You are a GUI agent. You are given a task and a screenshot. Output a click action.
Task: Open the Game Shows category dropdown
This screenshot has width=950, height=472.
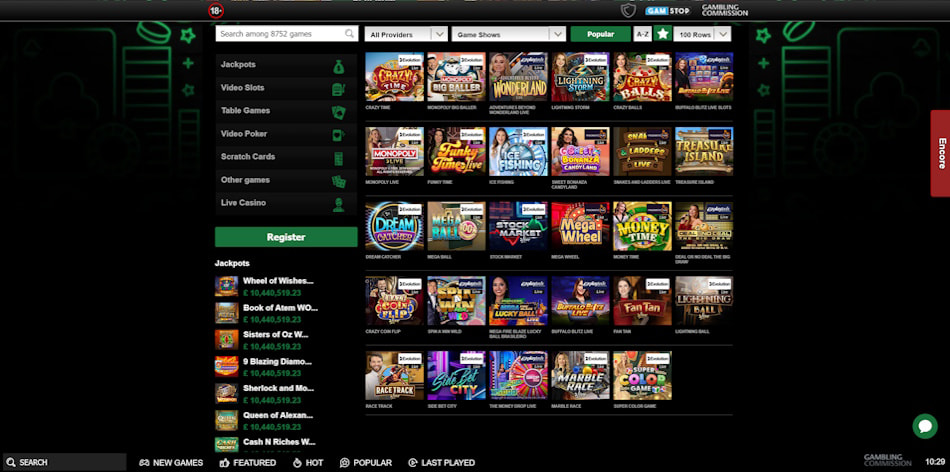coord(509,35)
